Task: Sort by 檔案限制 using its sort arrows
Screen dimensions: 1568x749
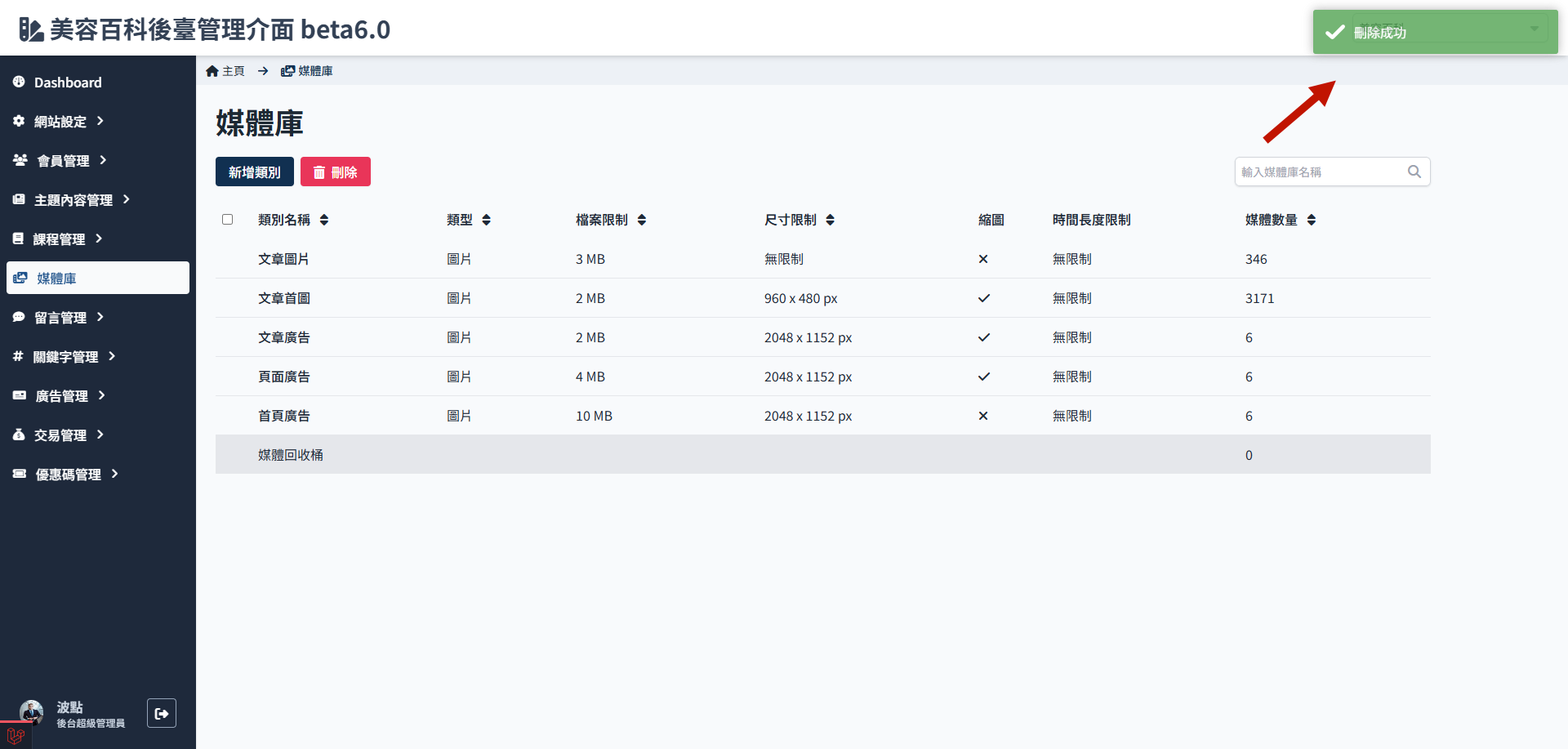Action: click(642, 220)
